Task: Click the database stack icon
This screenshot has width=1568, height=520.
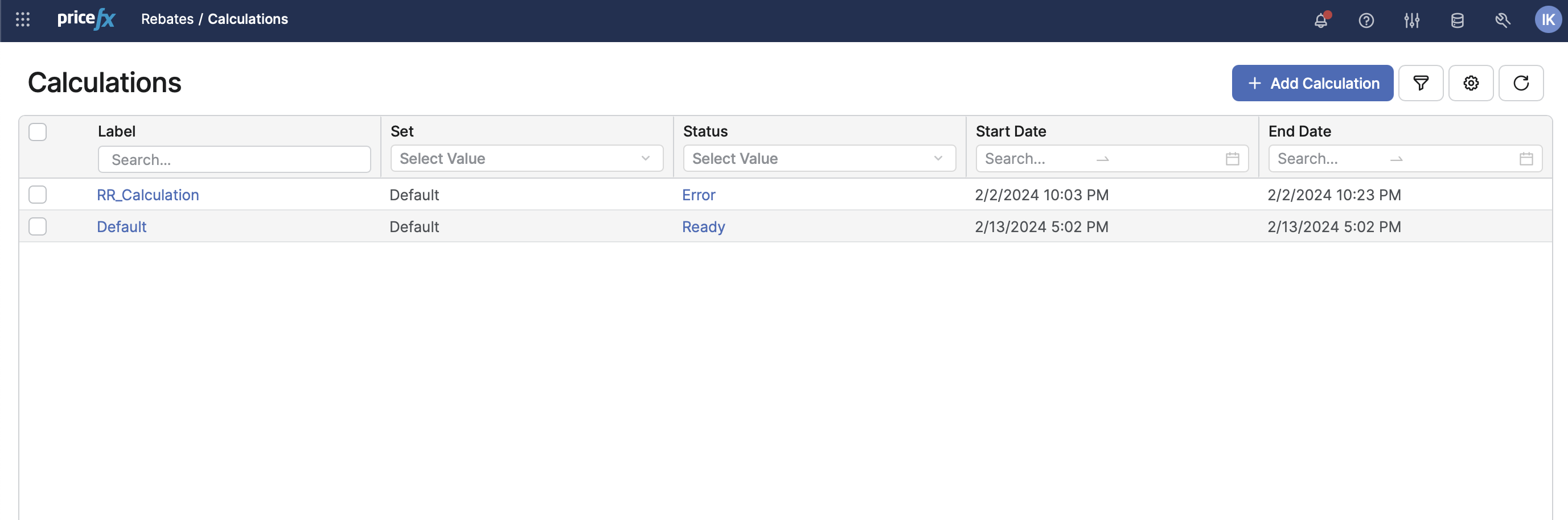Action: [1457, 20]
